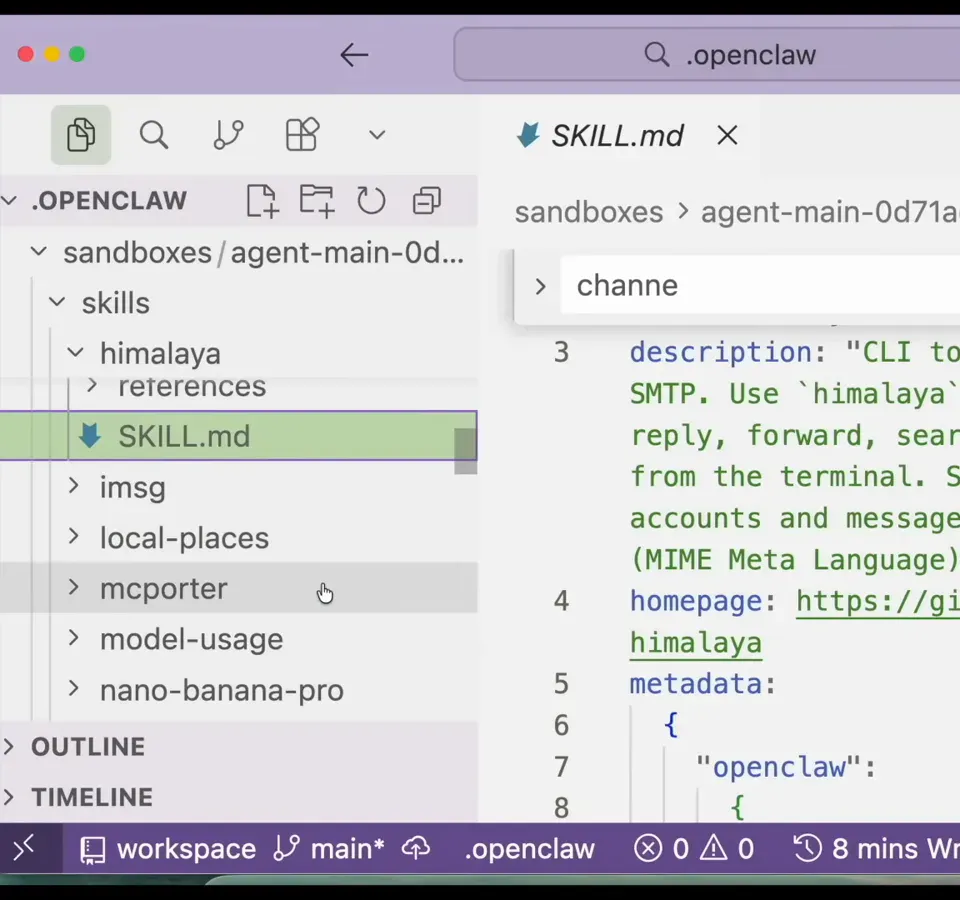Open the Source Control view icon

coord(228,135)
